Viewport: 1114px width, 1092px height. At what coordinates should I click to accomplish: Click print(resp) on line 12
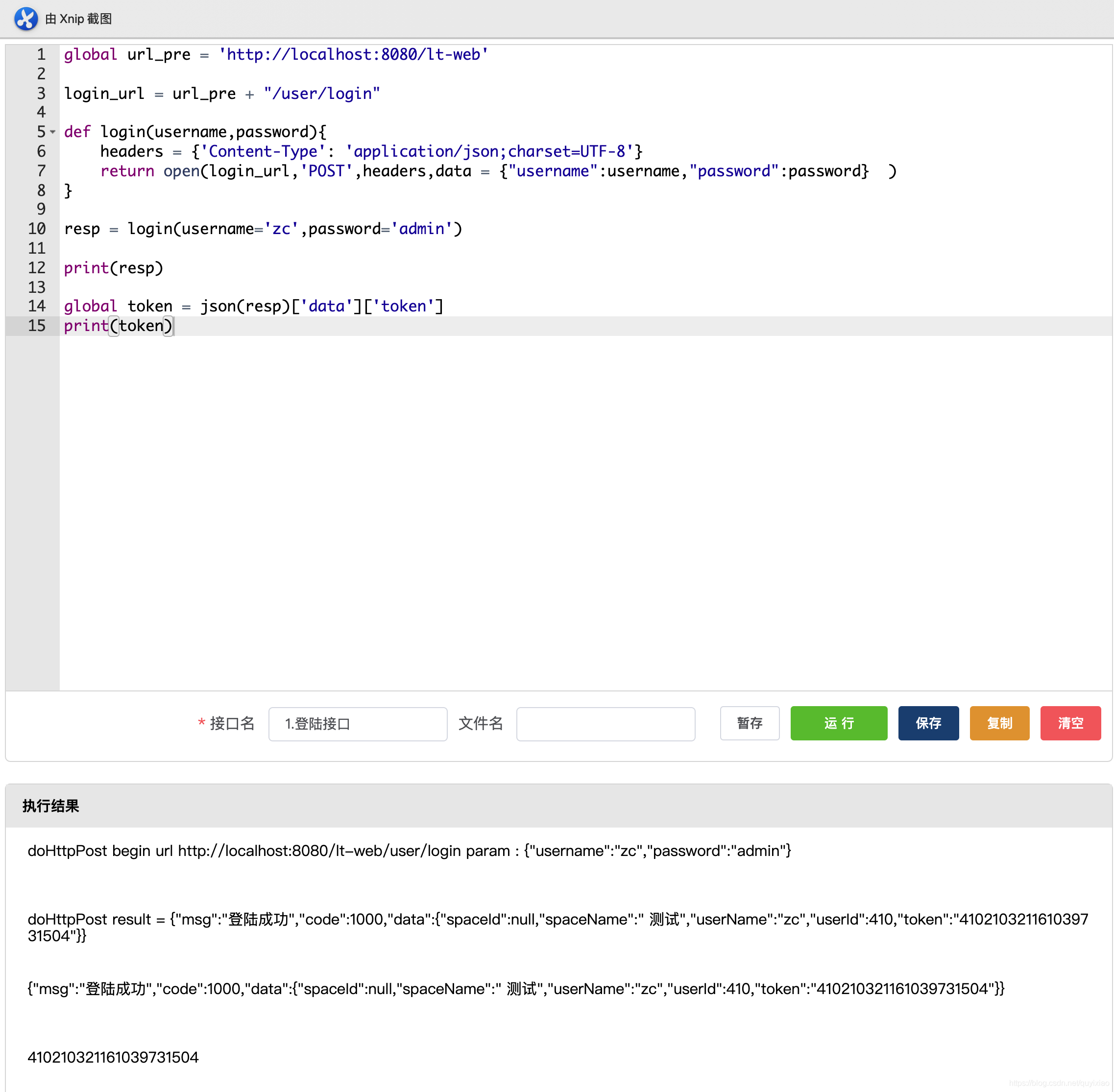[114, 268]
